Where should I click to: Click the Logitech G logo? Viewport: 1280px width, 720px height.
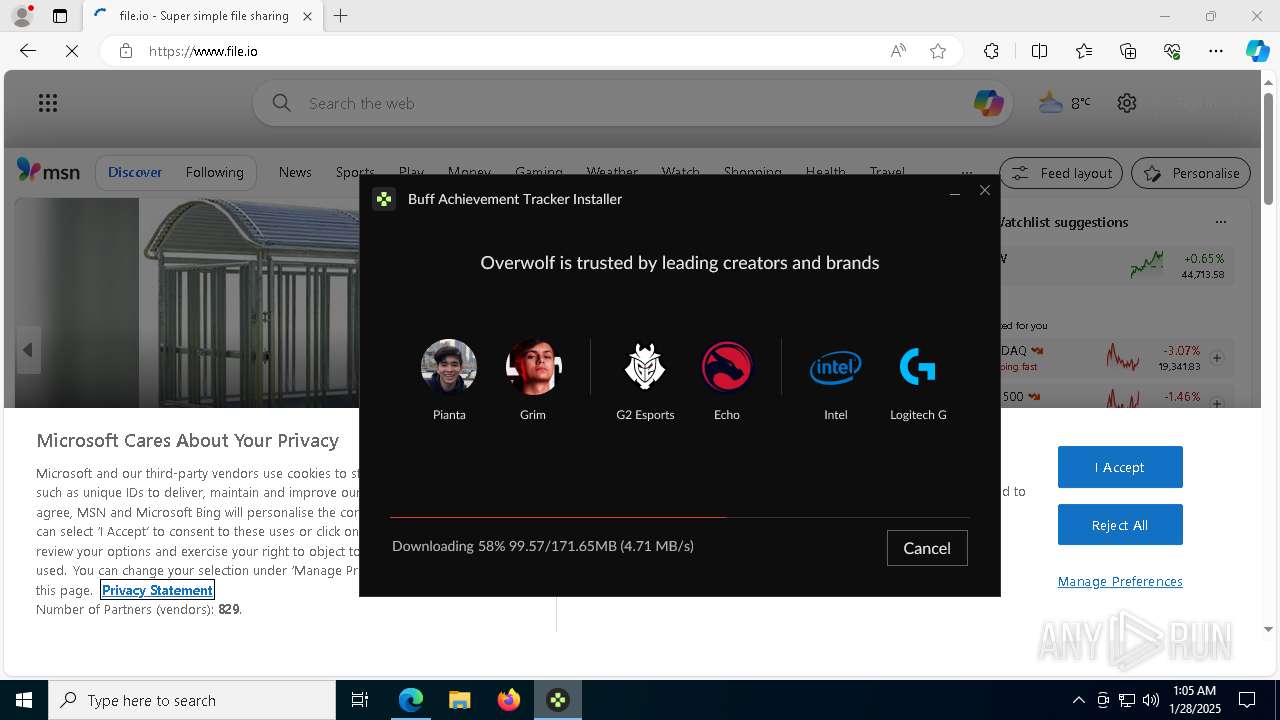click(x=918, y=367)
